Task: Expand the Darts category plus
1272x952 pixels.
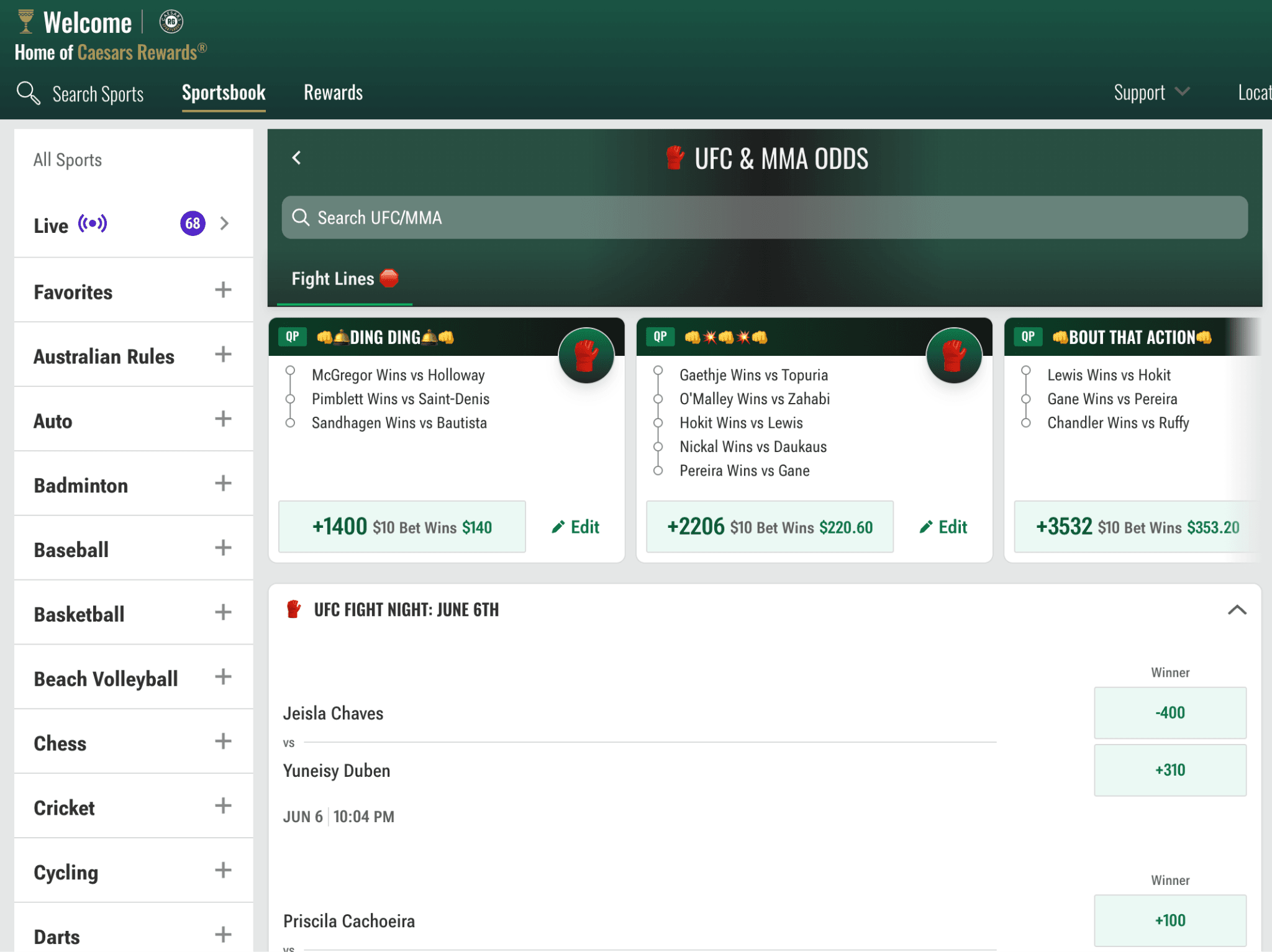Action: (x=223, y=935)
